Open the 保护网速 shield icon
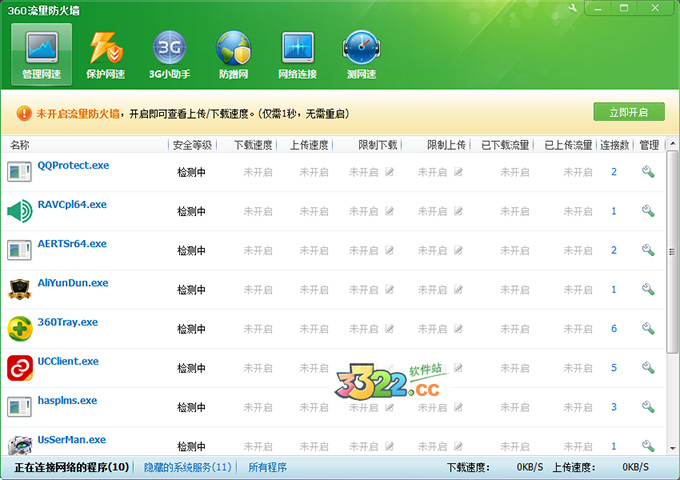680x480 pixels. click(106, 54)
